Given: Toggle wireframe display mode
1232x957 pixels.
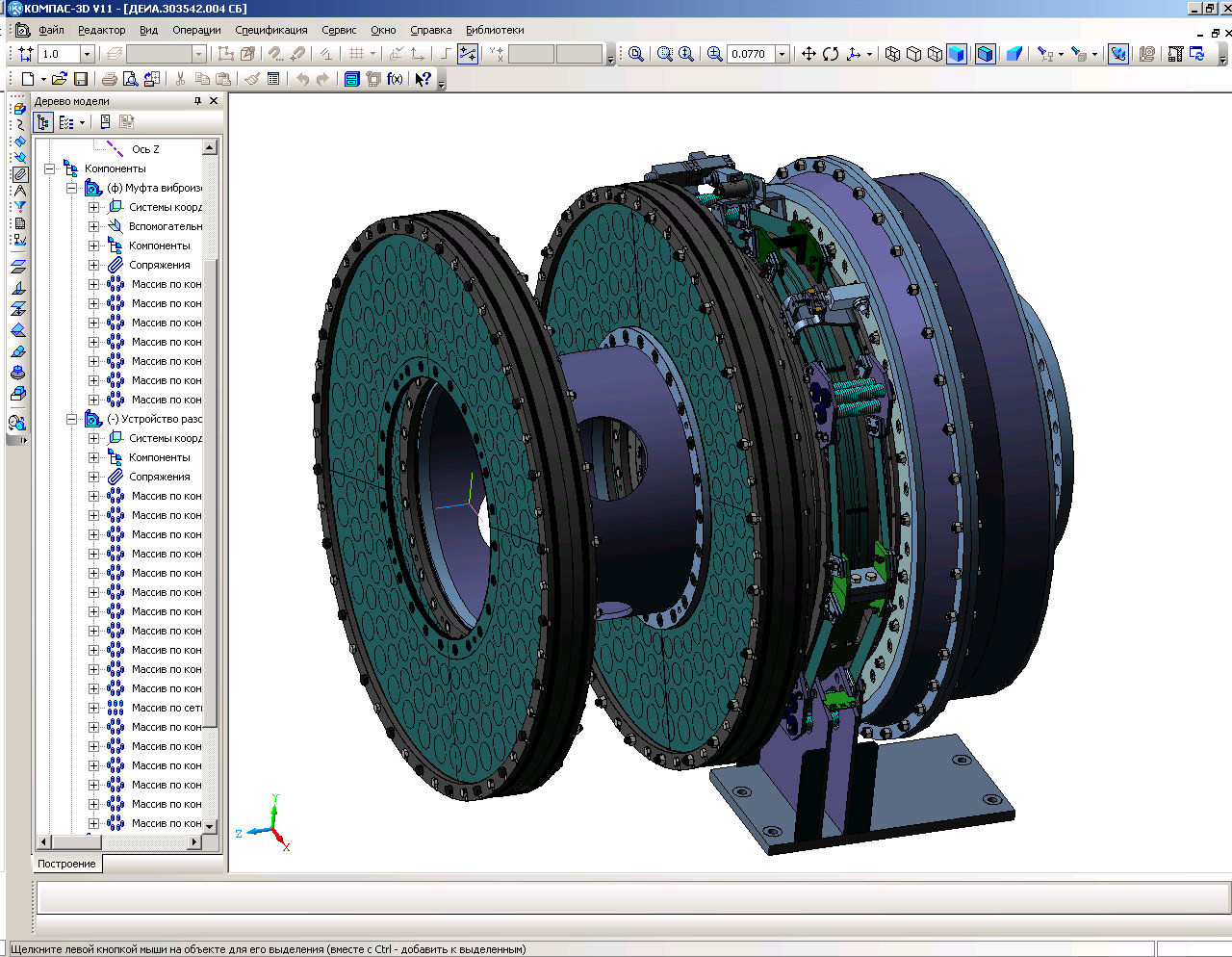Looking at the screenshot, I should coord(892,54).
